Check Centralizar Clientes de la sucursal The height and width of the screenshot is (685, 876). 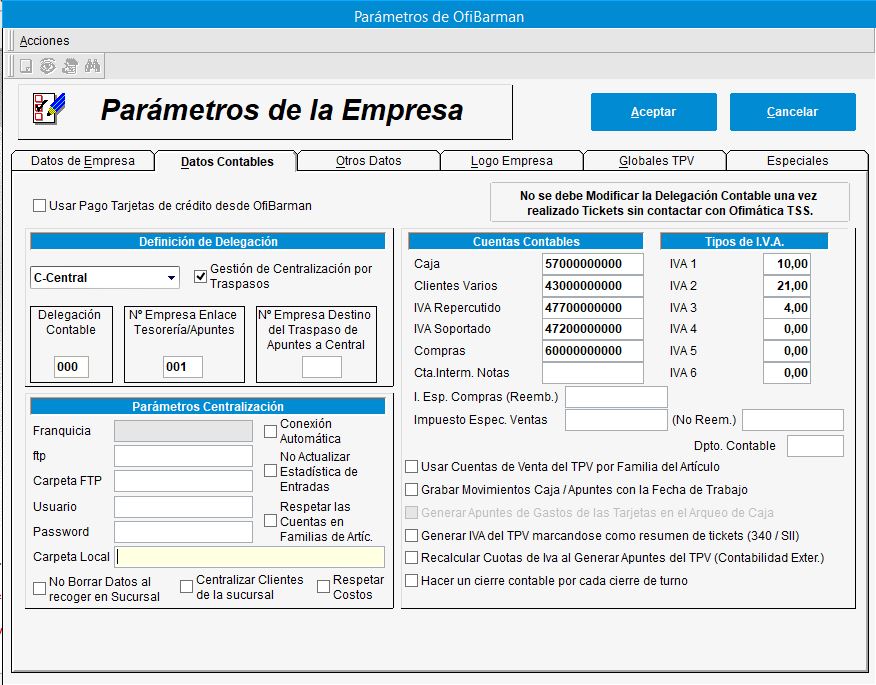(186, 587)
